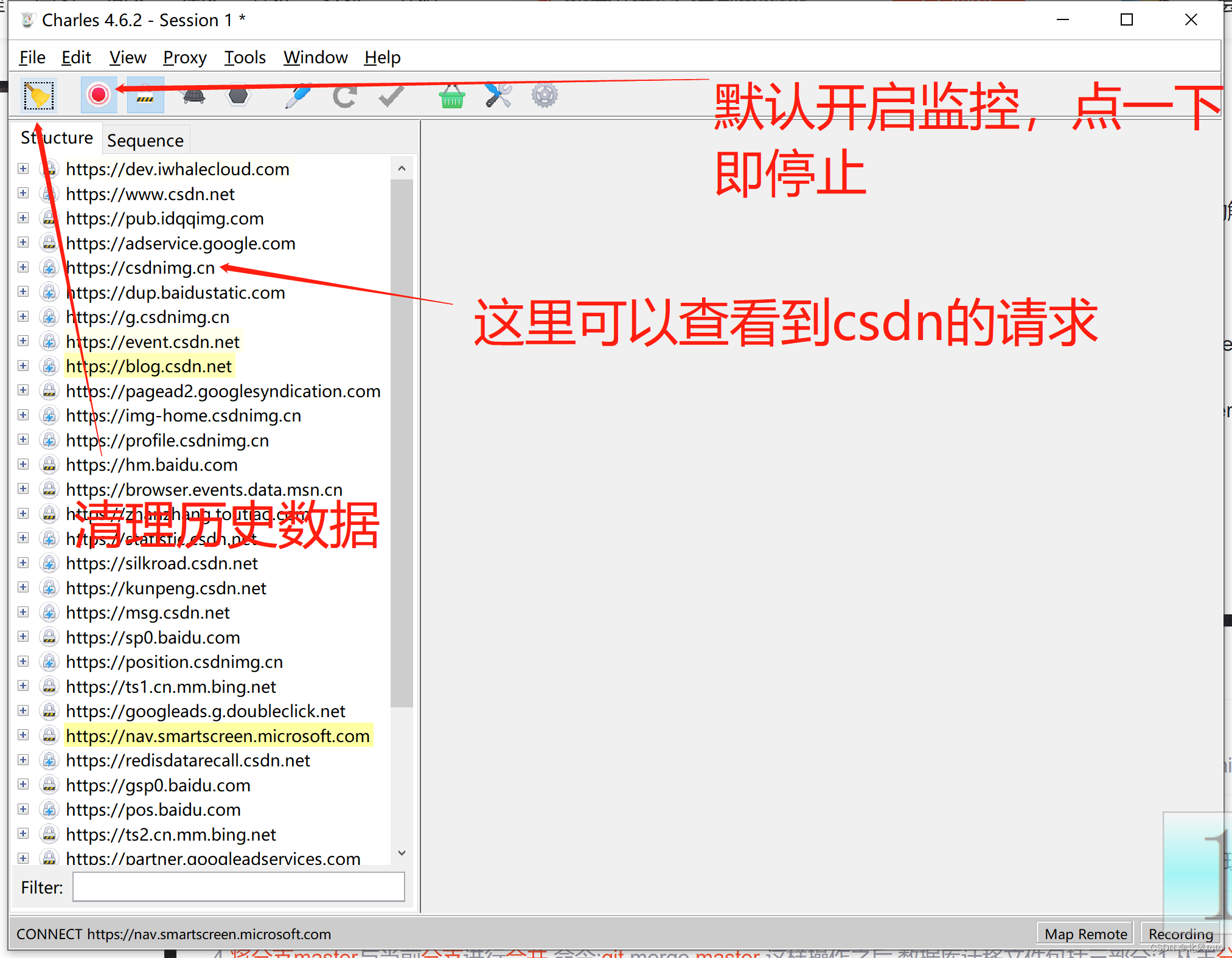Open the File menu
Image resolution: width=1232 pixels, height=958 pixels.
pyautogui.click(x=32, y=57)
